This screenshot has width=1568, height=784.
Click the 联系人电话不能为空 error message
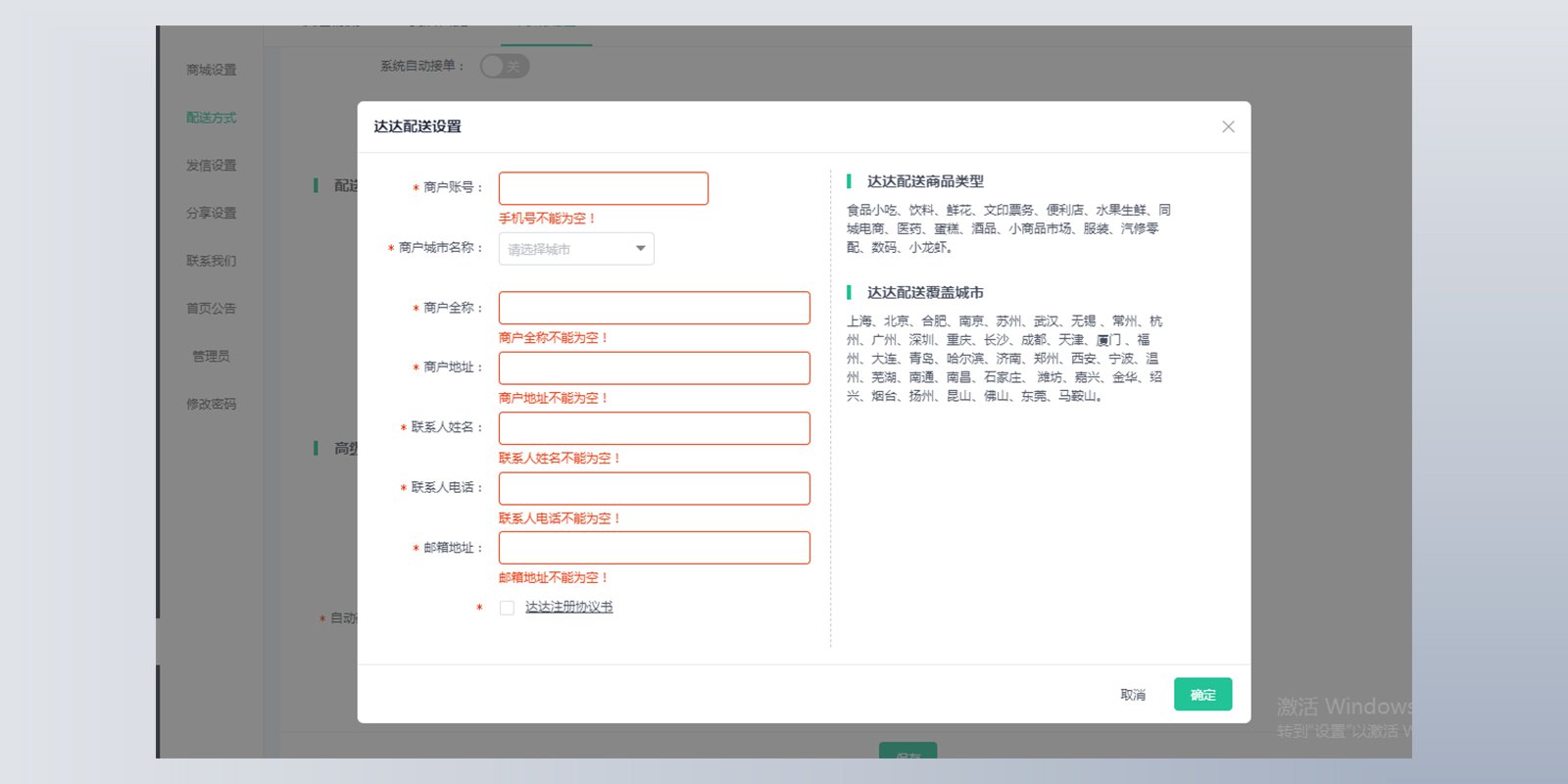(x=560, y=518)
